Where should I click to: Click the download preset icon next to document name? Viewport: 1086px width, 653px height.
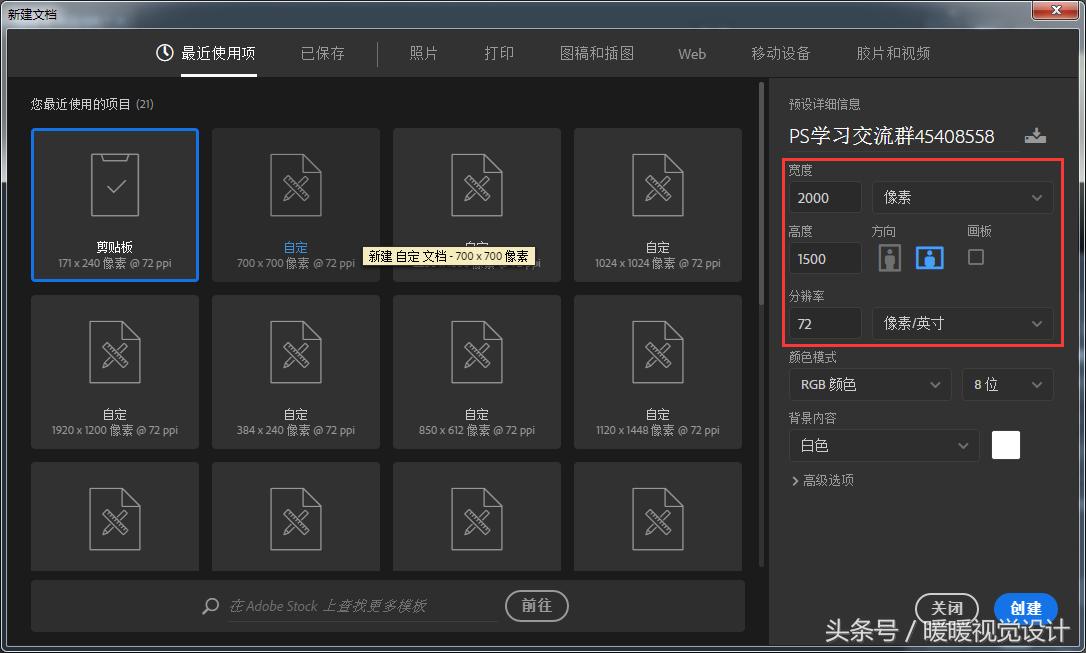pos(1036,134)
